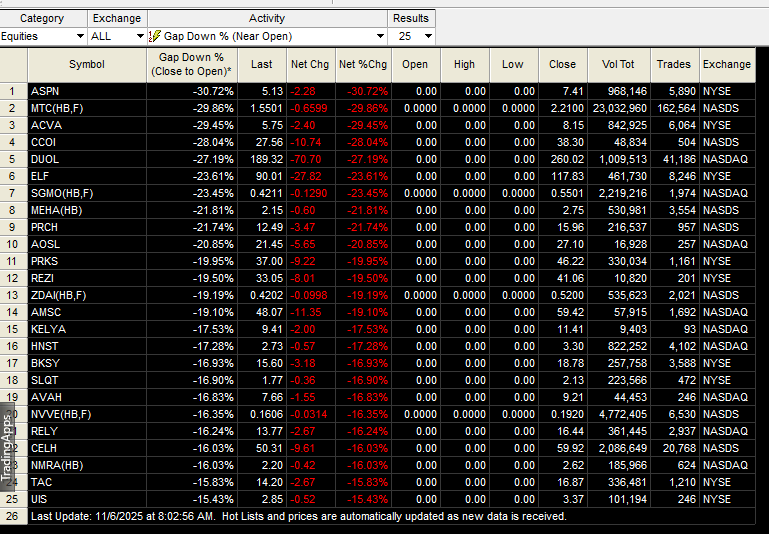
Task: Select the BKSY symbol cell
Action: 87,363
